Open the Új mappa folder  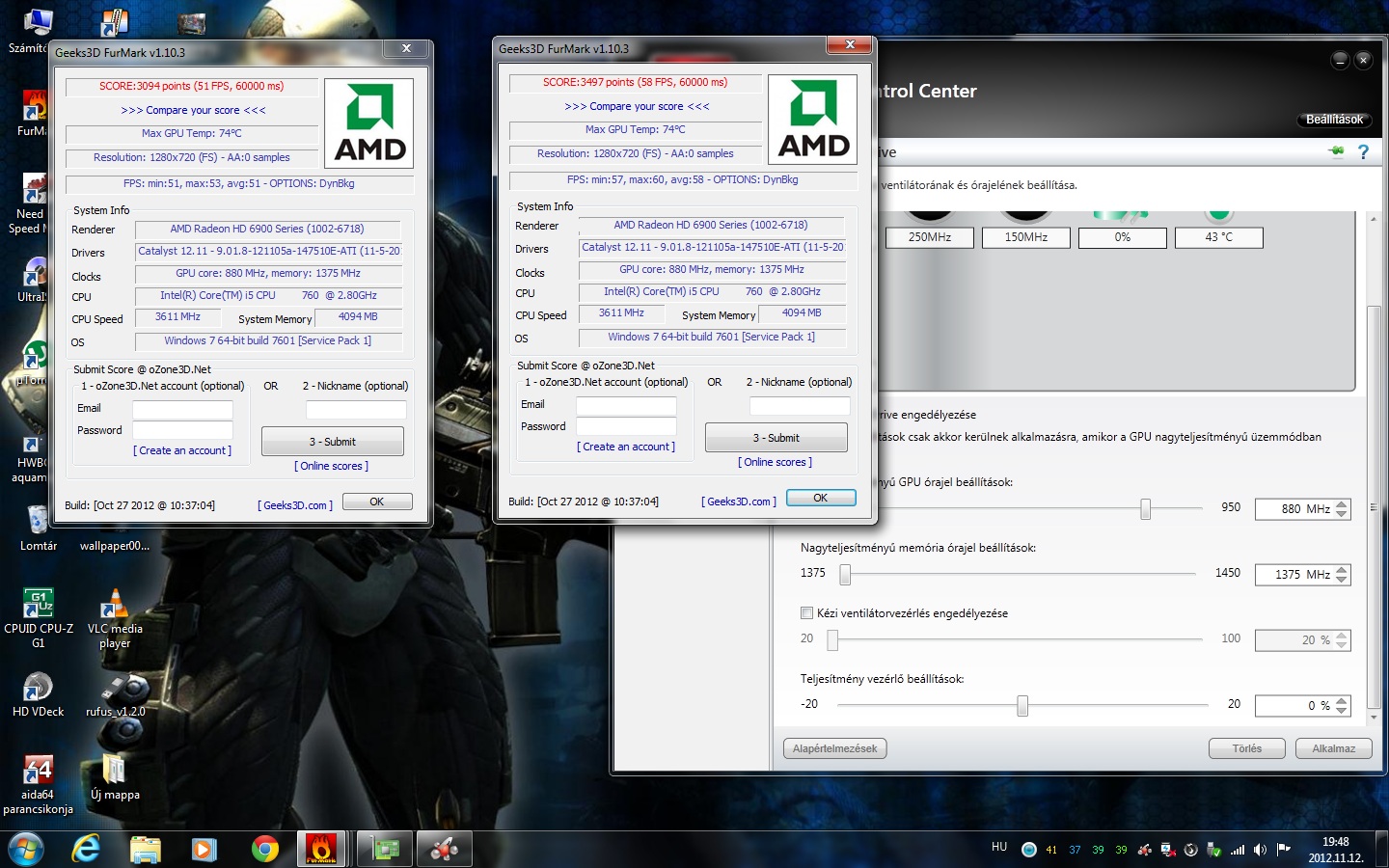(115, 778)
